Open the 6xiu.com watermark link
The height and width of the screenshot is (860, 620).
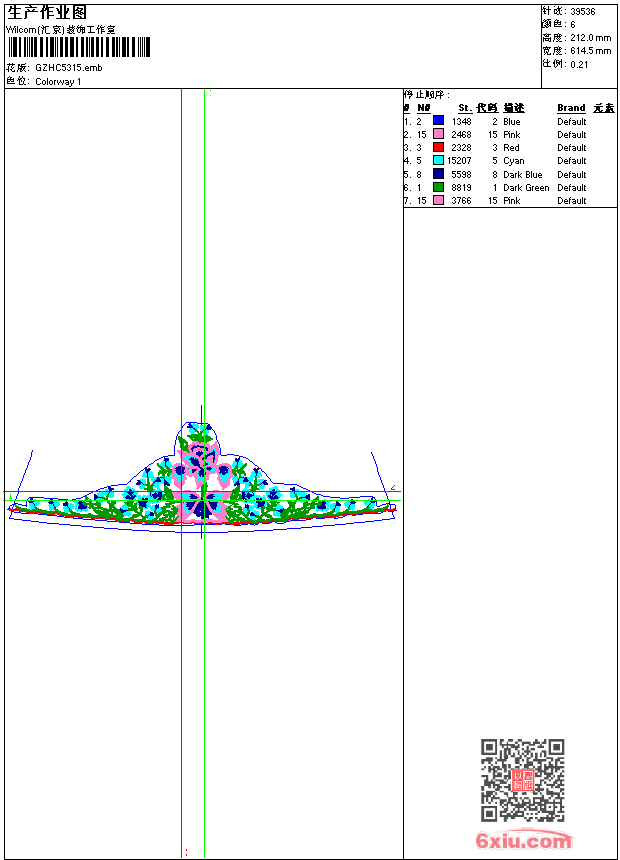[523, 841]
